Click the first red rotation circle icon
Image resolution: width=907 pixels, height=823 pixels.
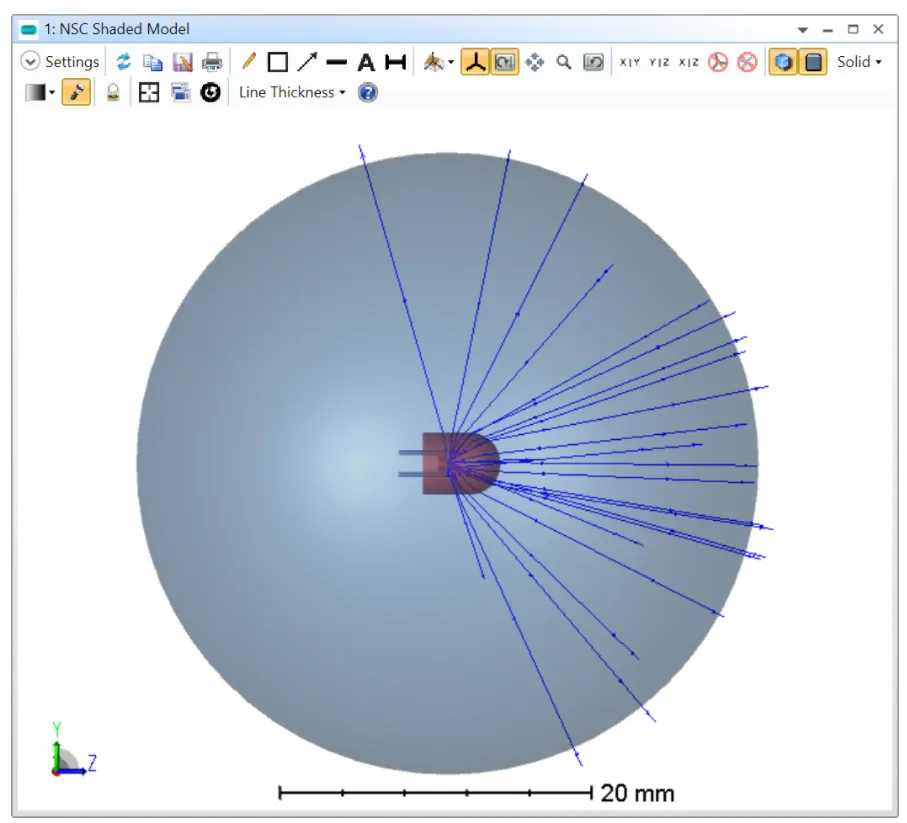[718, 62]
